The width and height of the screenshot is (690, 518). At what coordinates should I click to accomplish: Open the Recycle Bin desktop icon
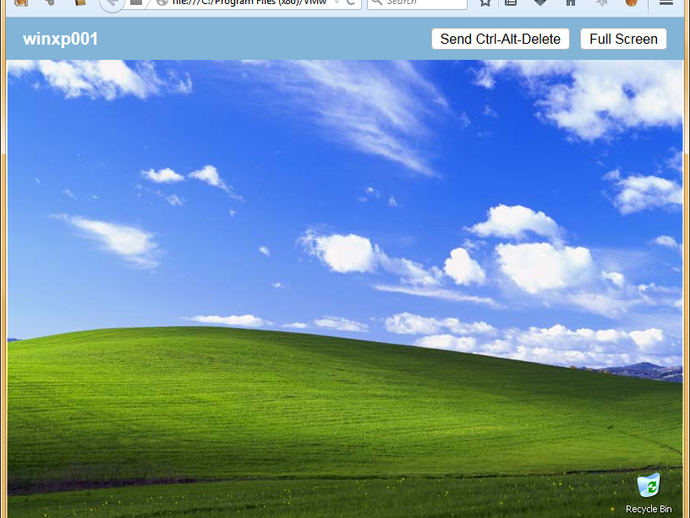(x=649, y=493)
